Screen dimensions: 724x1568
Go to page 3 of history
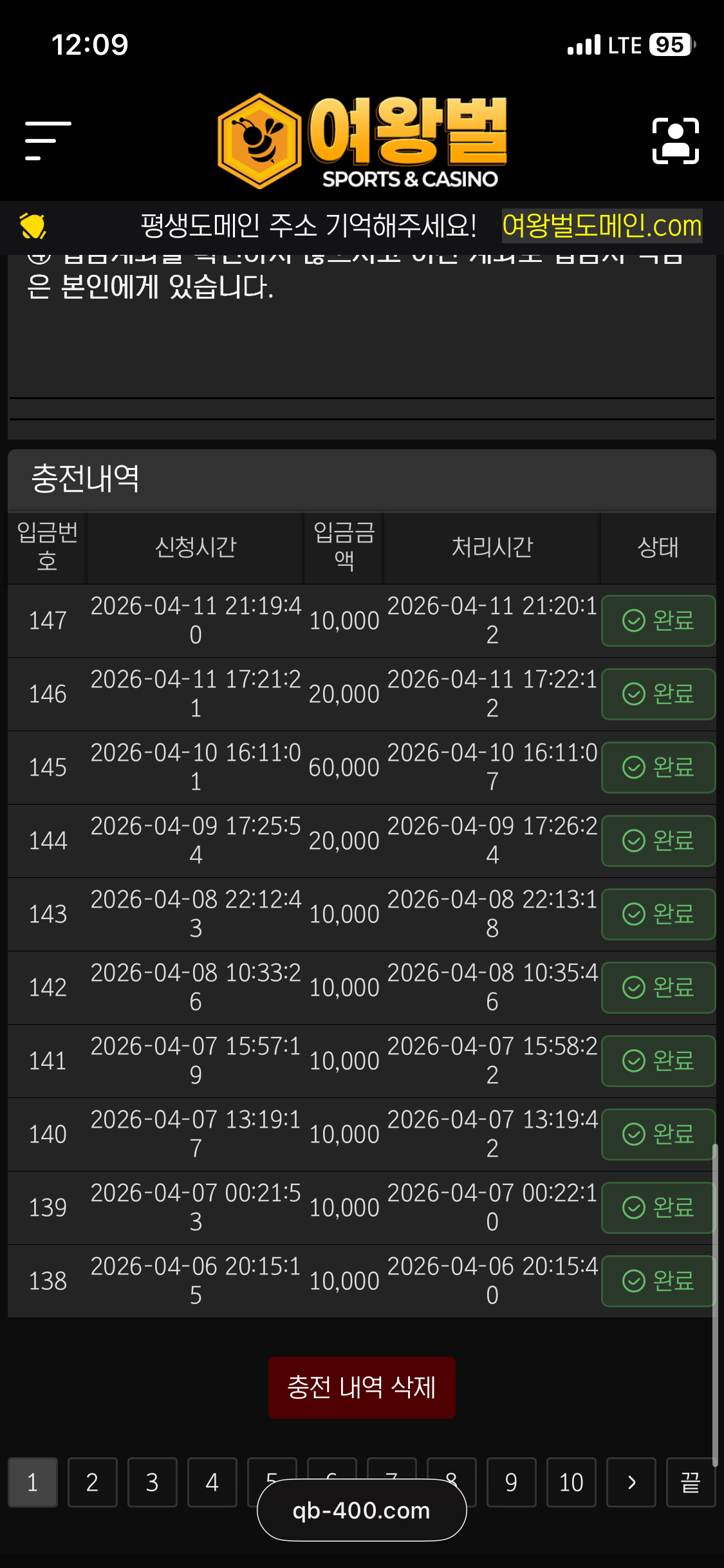[152, 1482]
